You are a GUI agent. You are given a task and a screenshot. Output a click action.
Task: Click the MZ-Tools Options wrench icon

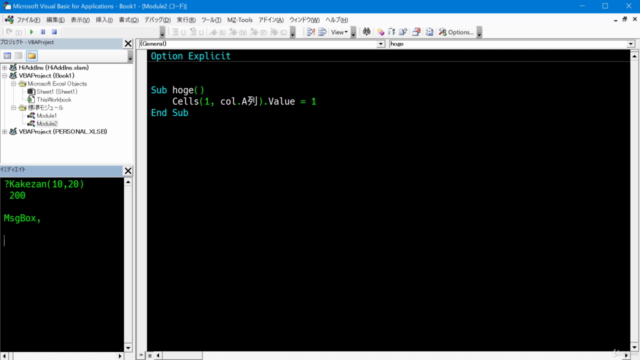click(442, 32)
